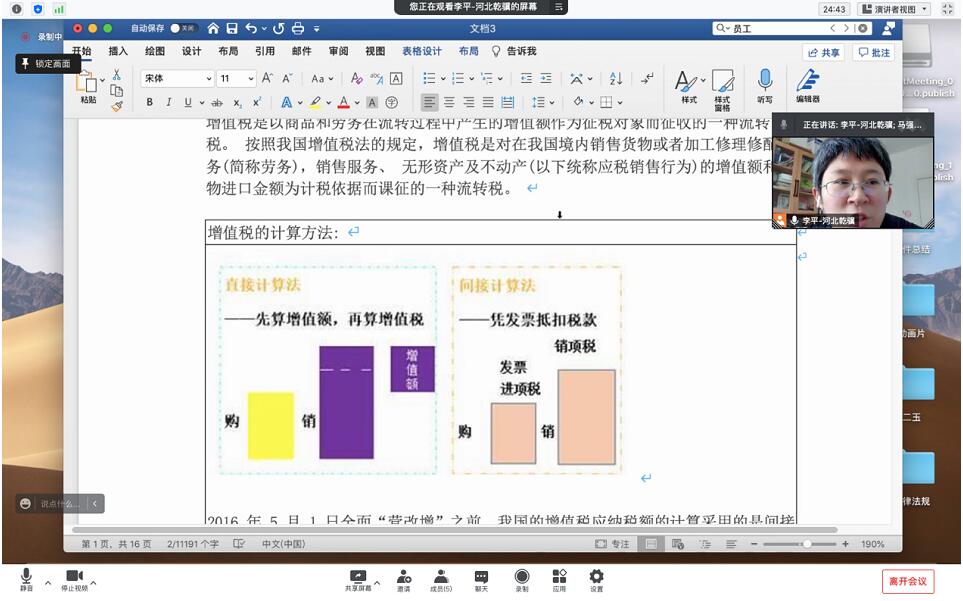The image size is (963, 601).
Task: Toggle the AutoSave 自动保存 switch
Action: click(x=182, y=28)
